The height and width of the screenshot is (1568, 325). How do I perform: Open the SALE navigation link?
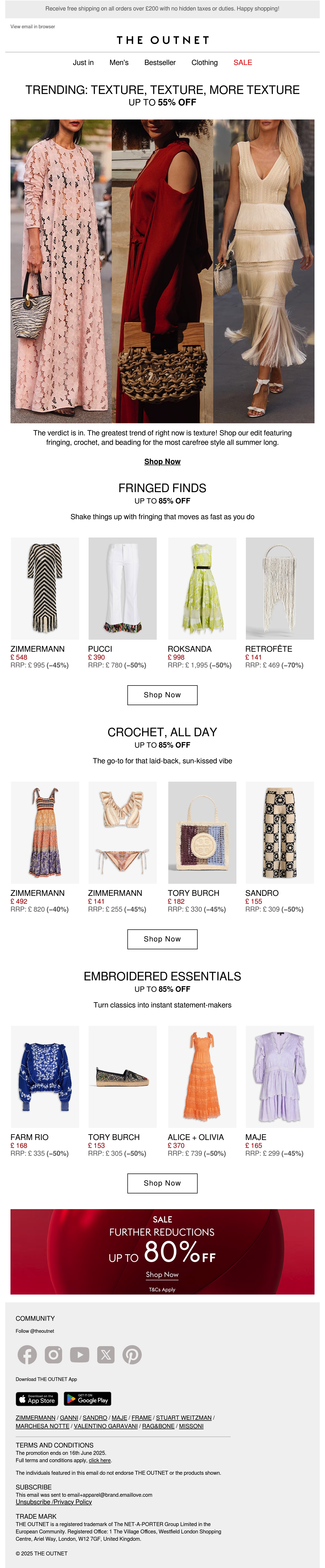[x=243, y=63]
